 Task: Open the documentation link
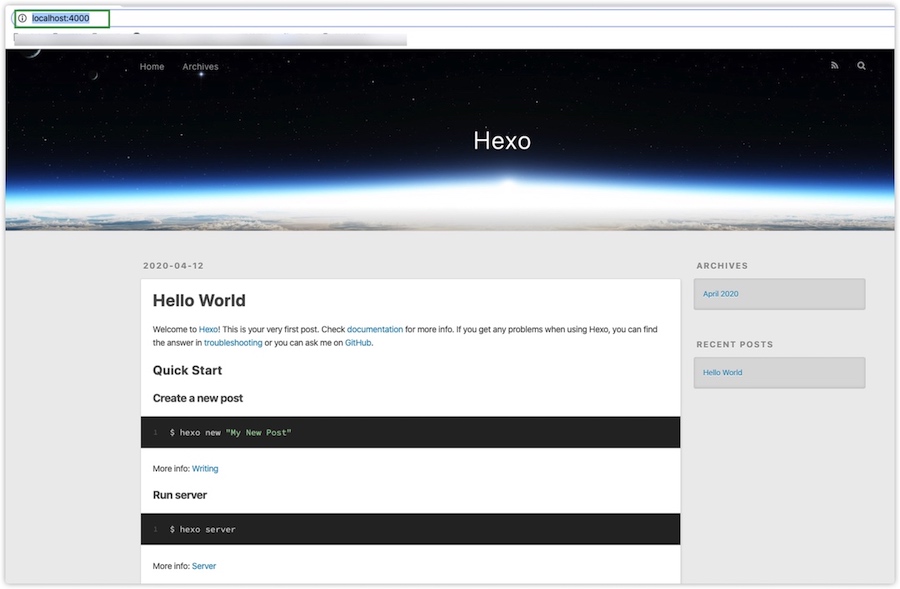375,330
